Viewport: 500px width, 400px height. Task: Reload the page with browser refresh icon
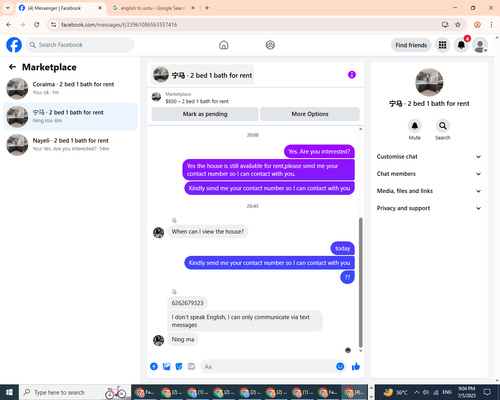(x=37, y=24)
